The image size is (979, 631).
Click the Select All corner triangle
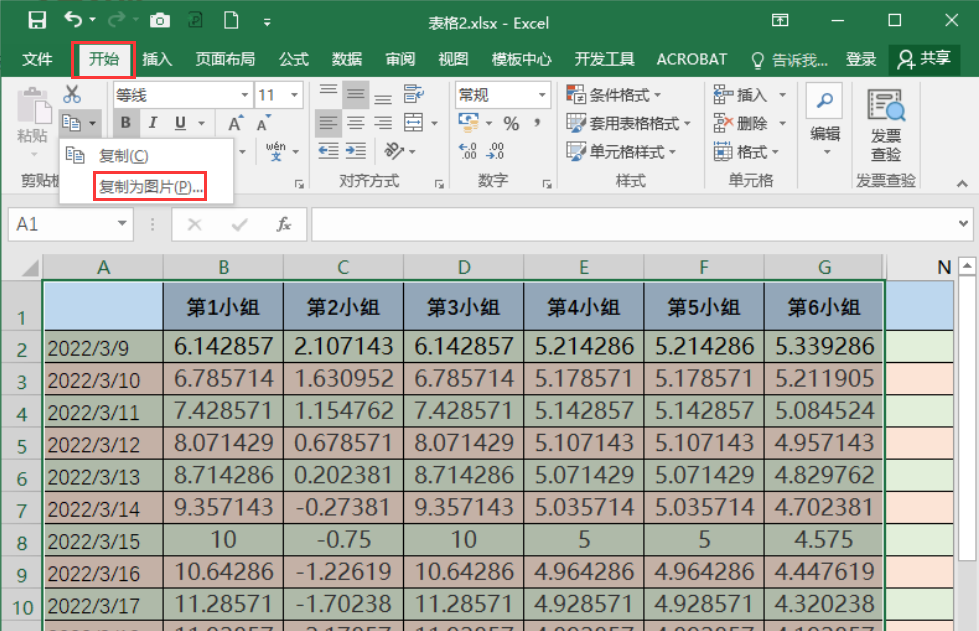point(29,268)
